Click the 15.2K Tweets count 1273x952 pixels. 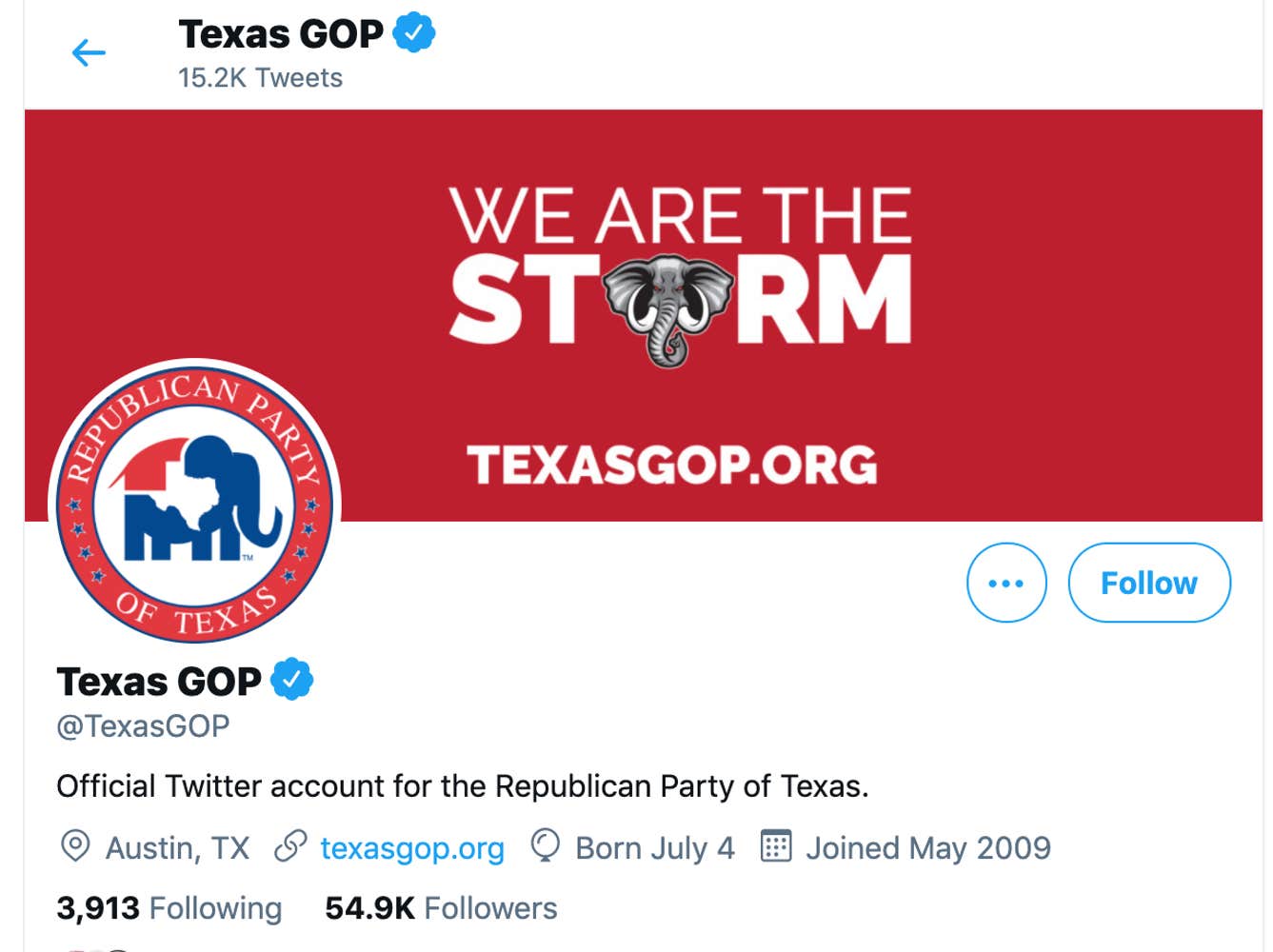[x=260, y=78]
